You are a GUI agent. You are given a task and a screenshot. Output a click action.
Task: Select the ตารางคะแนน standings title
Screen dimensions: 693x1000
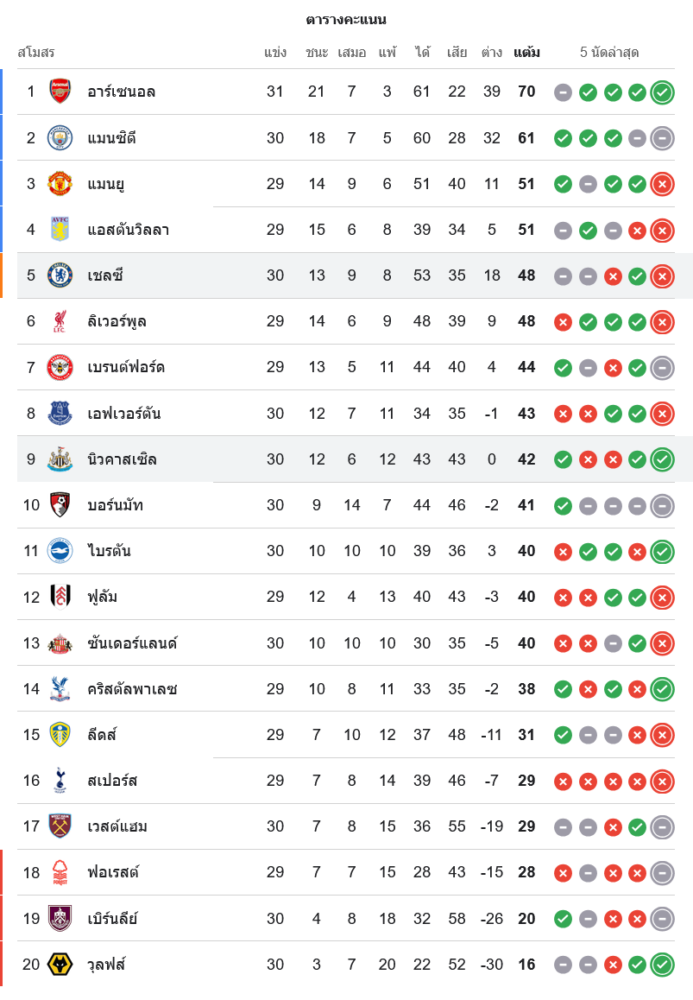tap(346, 19)
